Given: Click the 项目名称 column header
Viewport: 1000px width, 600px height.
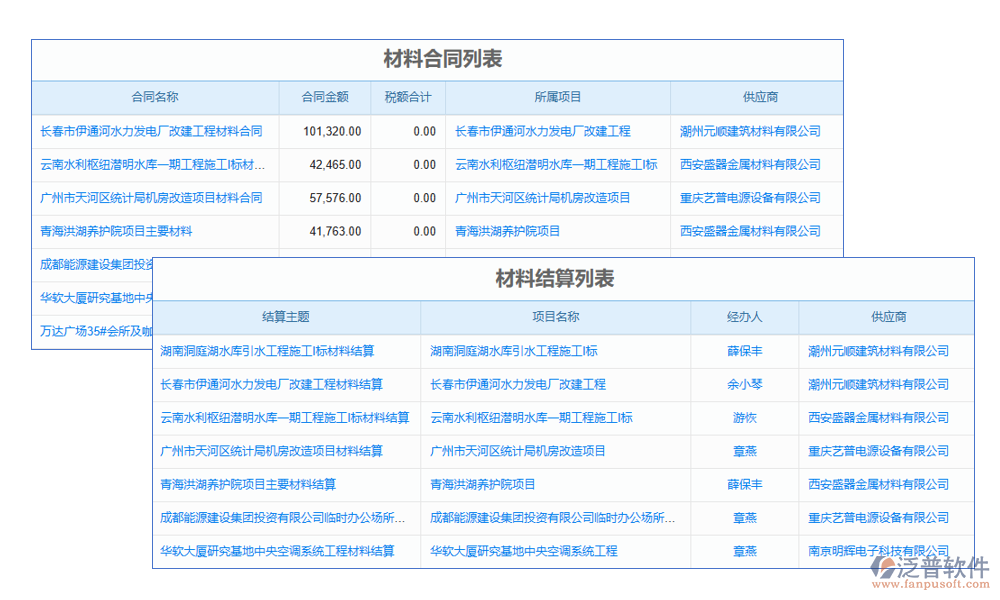Looking at the screenshot, I should (x=555, y=317).
